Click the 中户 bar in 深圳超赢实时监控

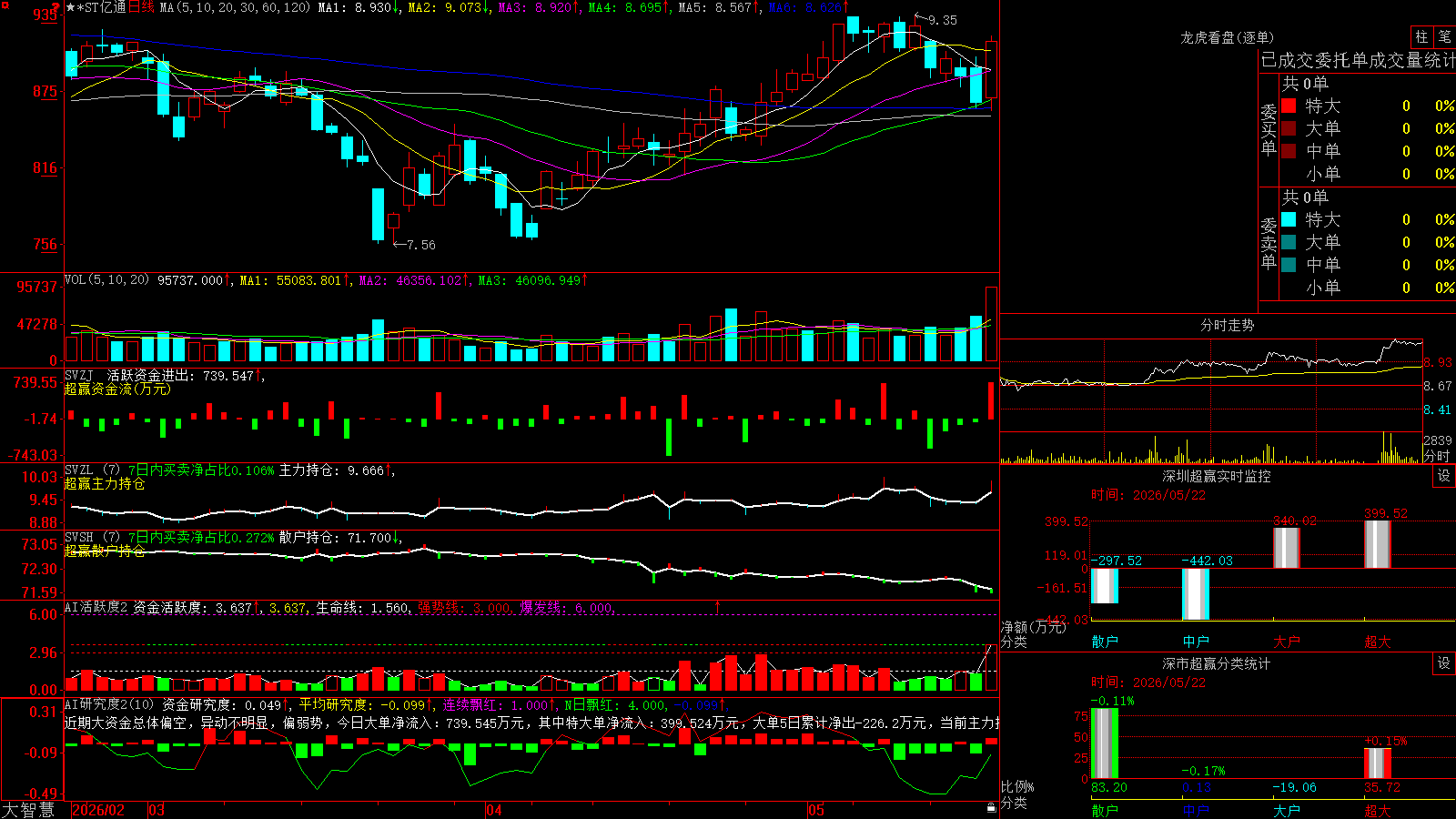[x=1195, y=594]
